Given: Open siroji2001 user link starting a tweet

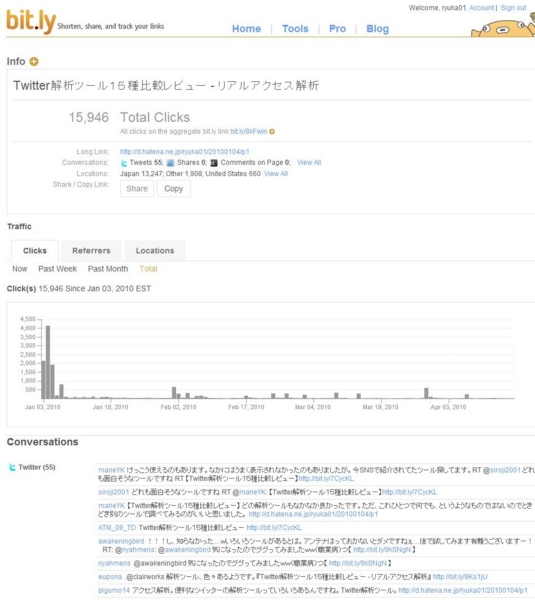Looking at the screenshot, I should click(114, 492).
